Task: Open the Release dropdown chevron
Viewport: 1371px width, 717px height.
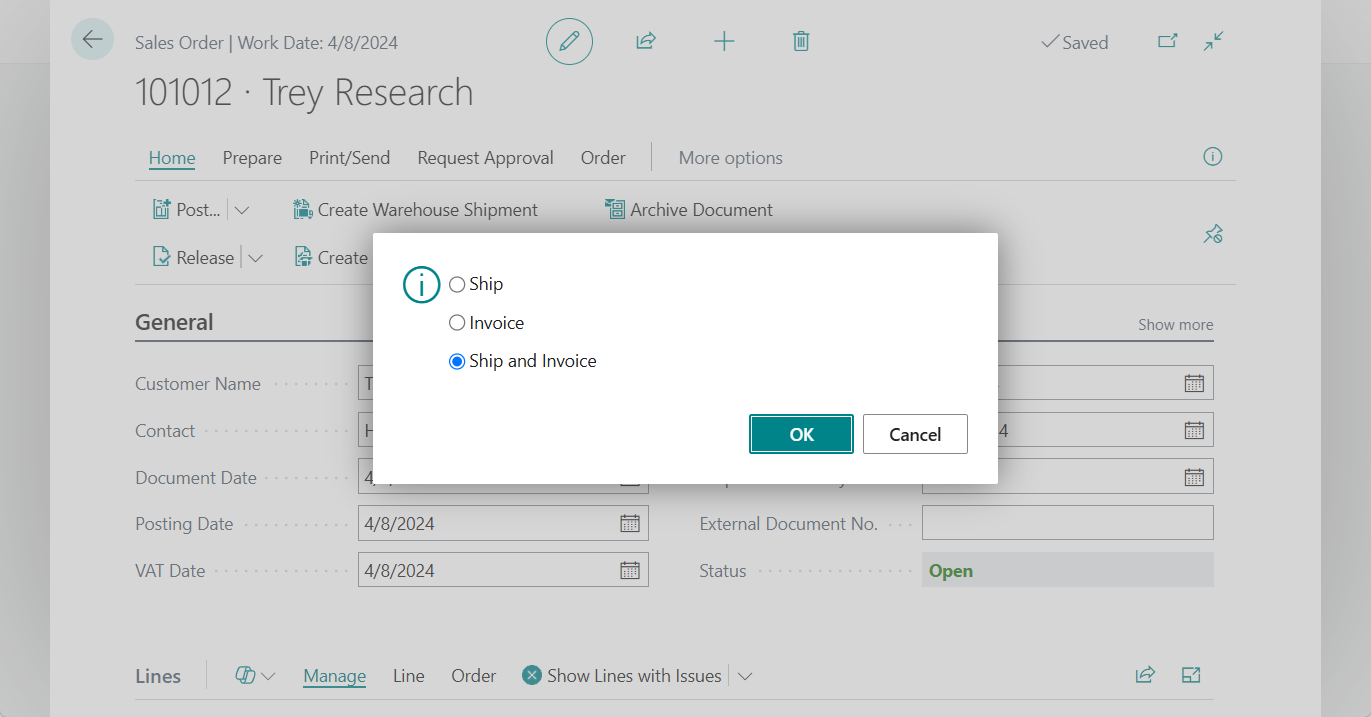Action: point(256,257)
